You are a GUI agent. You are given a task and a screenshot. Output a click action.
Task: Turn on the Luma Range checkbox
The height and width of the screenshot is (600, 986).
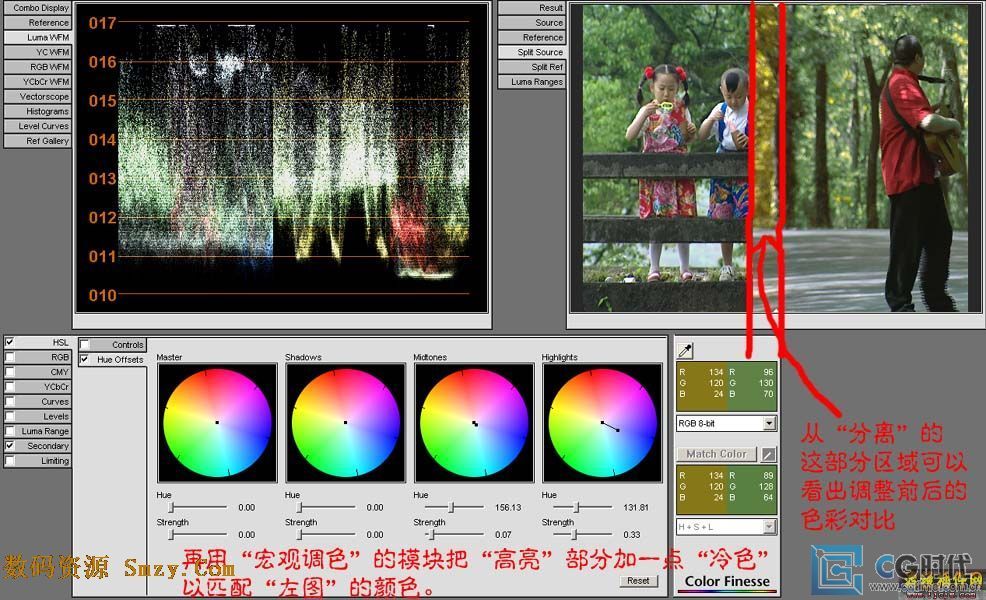[x=9, y=431]
